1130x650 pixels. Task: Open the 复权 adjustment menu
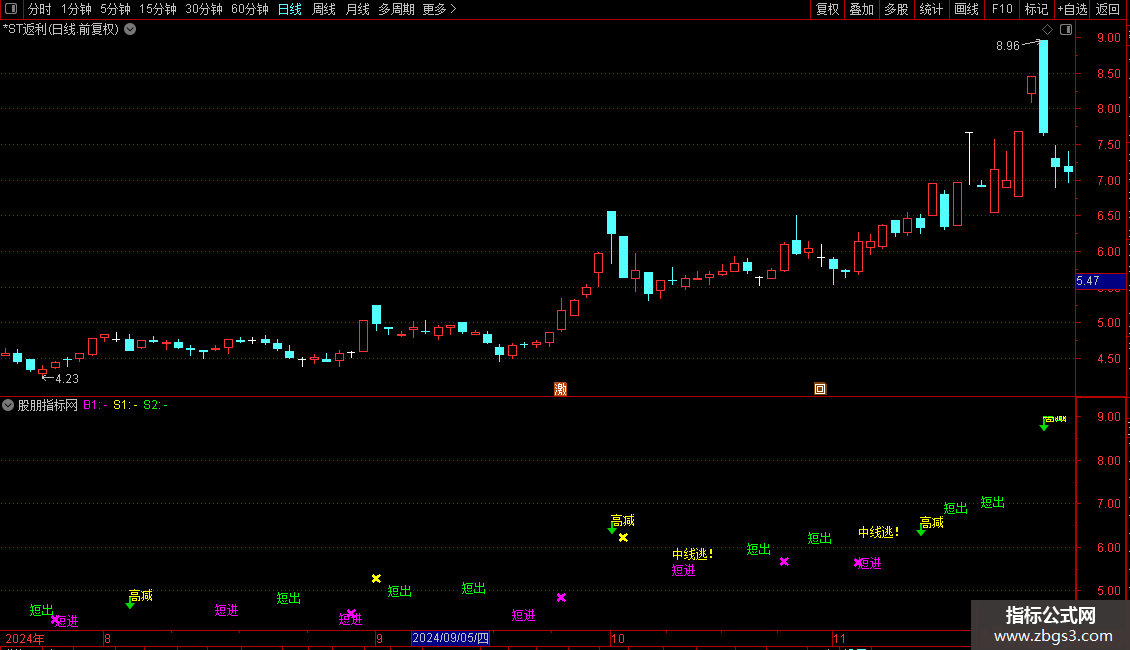coord(827,9)
